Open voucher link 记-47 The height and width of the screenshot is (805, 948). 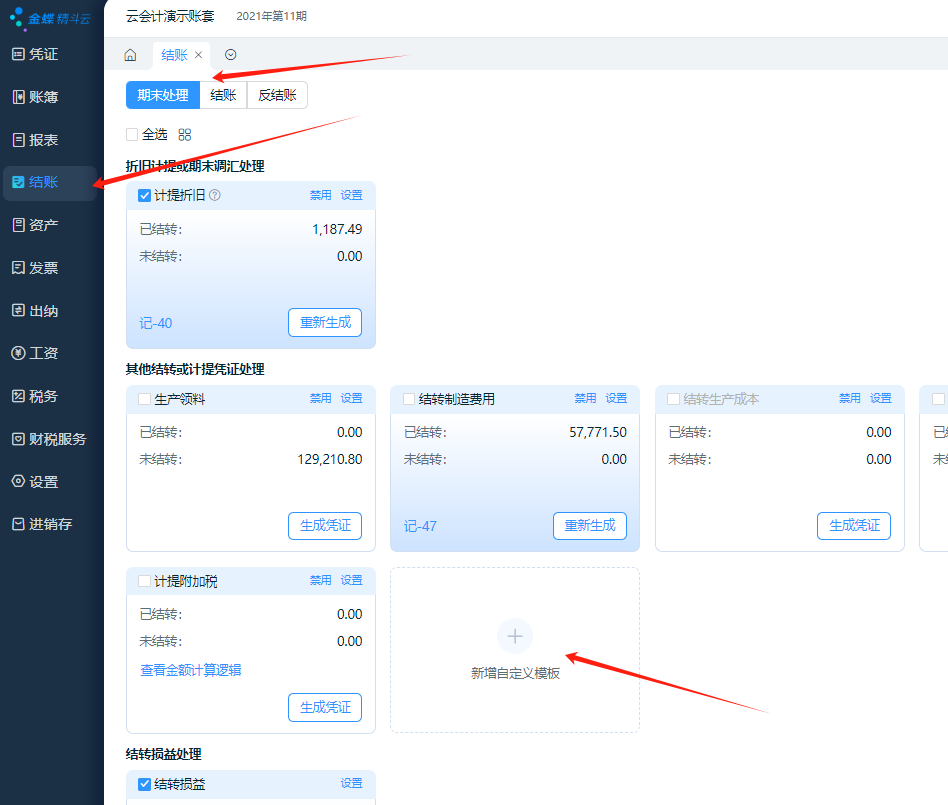(x=420, y=526)
